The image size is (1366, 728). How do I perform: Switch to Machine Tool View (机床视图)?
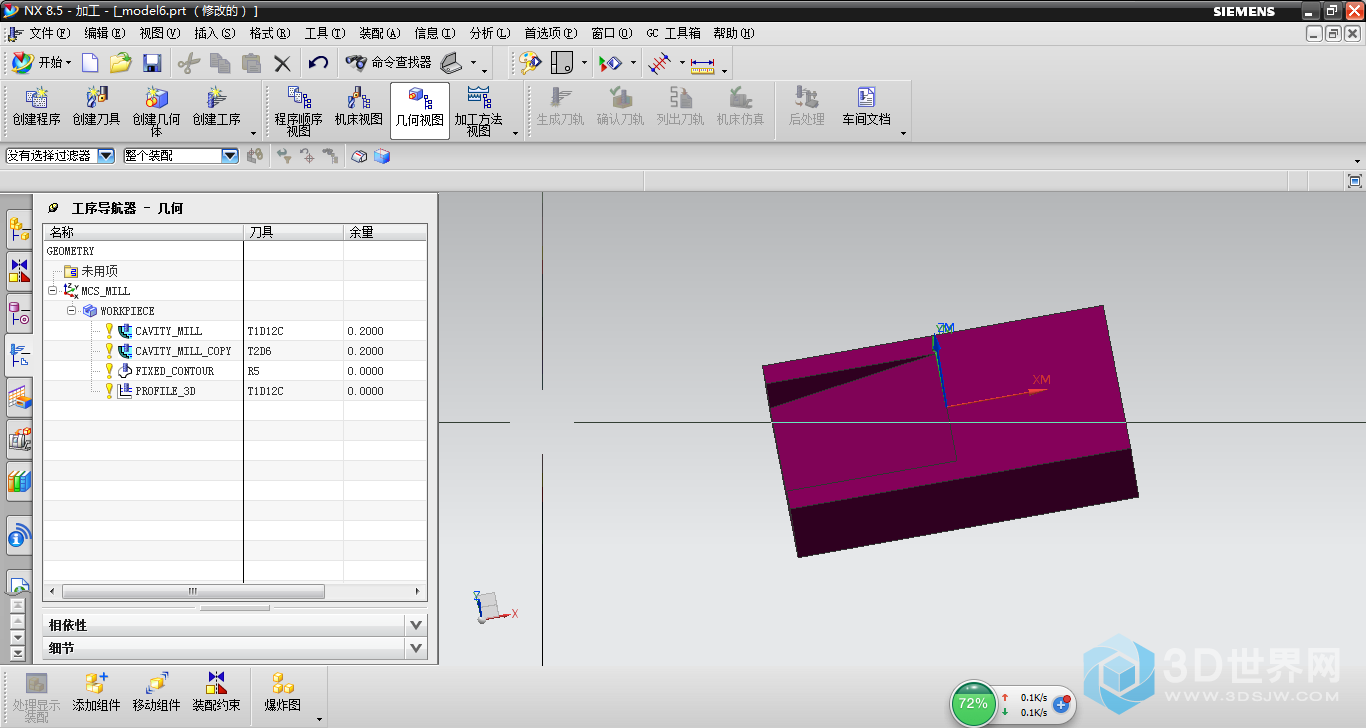tap(359, 107)
